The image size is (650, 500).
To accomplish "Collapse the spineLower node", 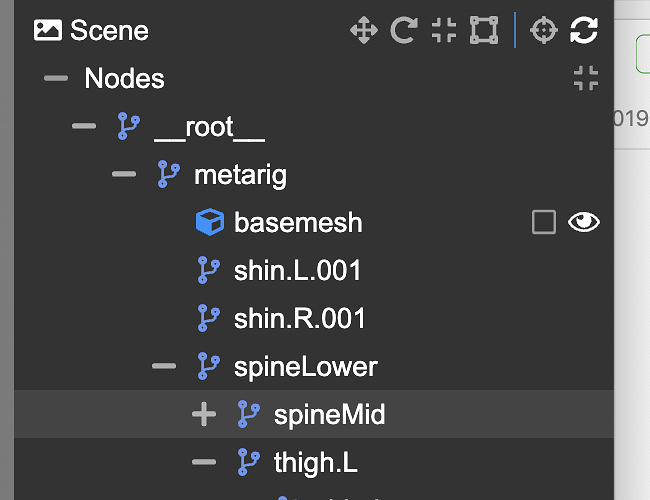I will click(x=164, y=367).
